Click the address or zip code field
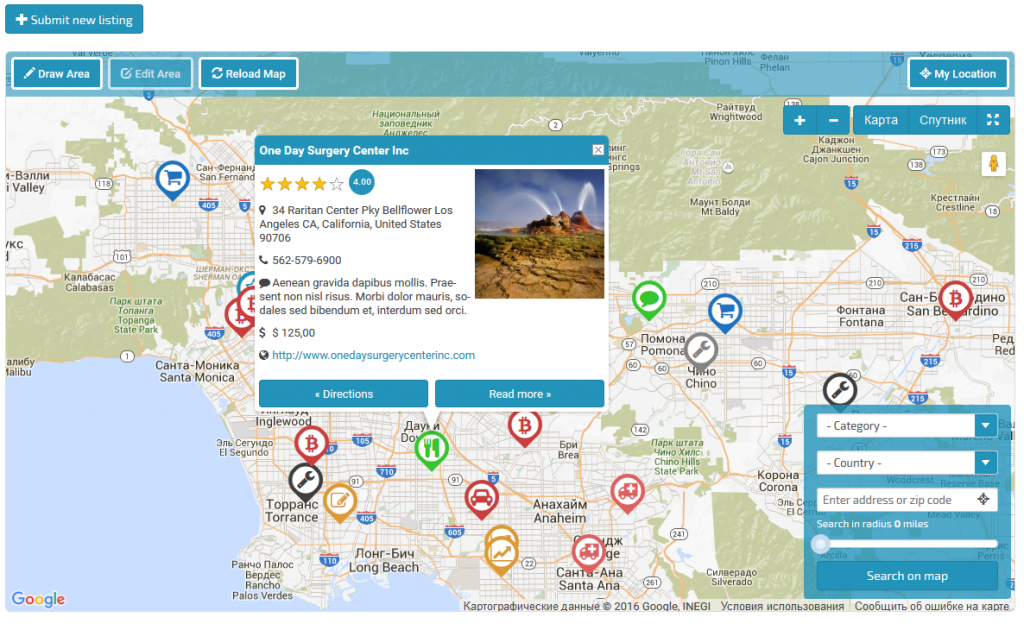Screen dimensions: 1024x630 [895, 500]
